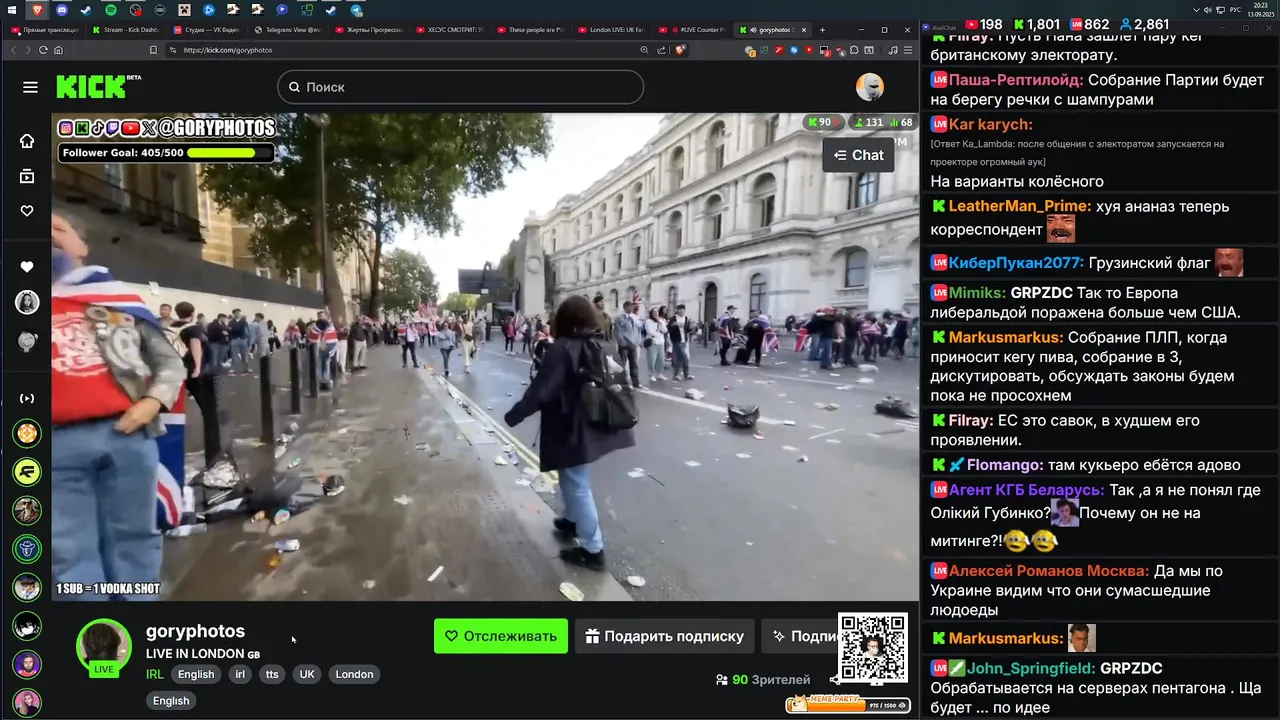Click the LIVE IN LONDON stream title
Image resolution: width=1280 pixels, height=720 pixels.
pyautogui.click(x=203, y=654)
